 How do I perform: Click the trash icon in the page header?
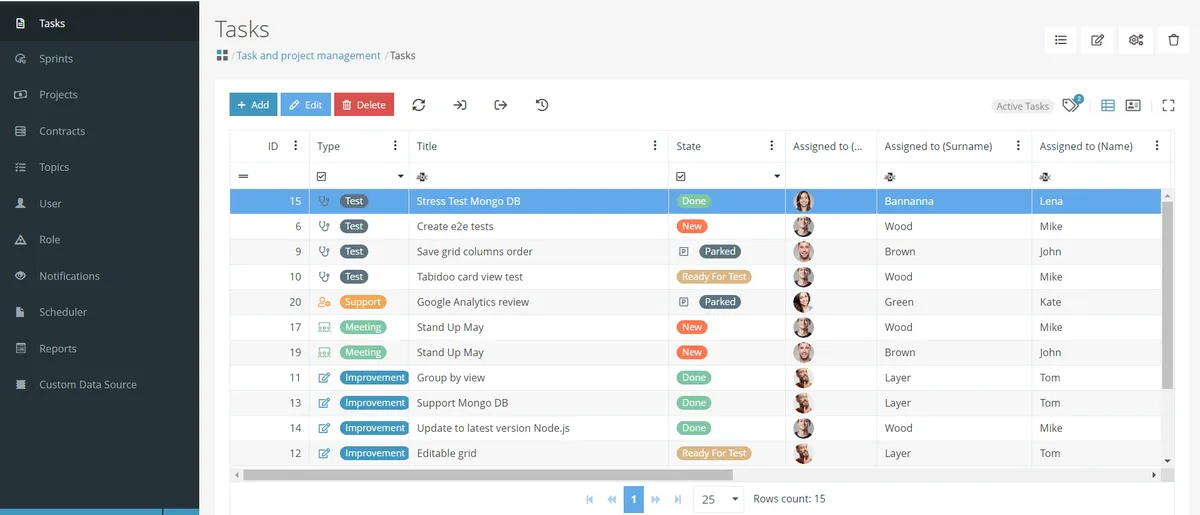point(1174,40)
